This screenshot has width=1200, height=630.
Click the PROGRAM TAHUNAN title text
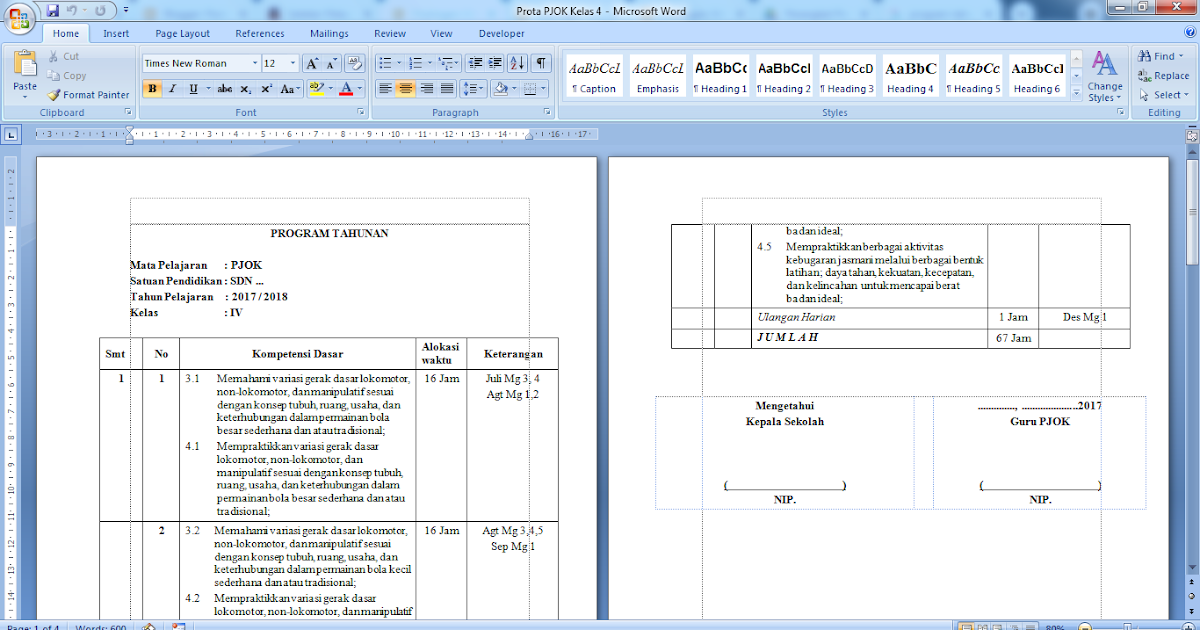[x=329, y=233]
